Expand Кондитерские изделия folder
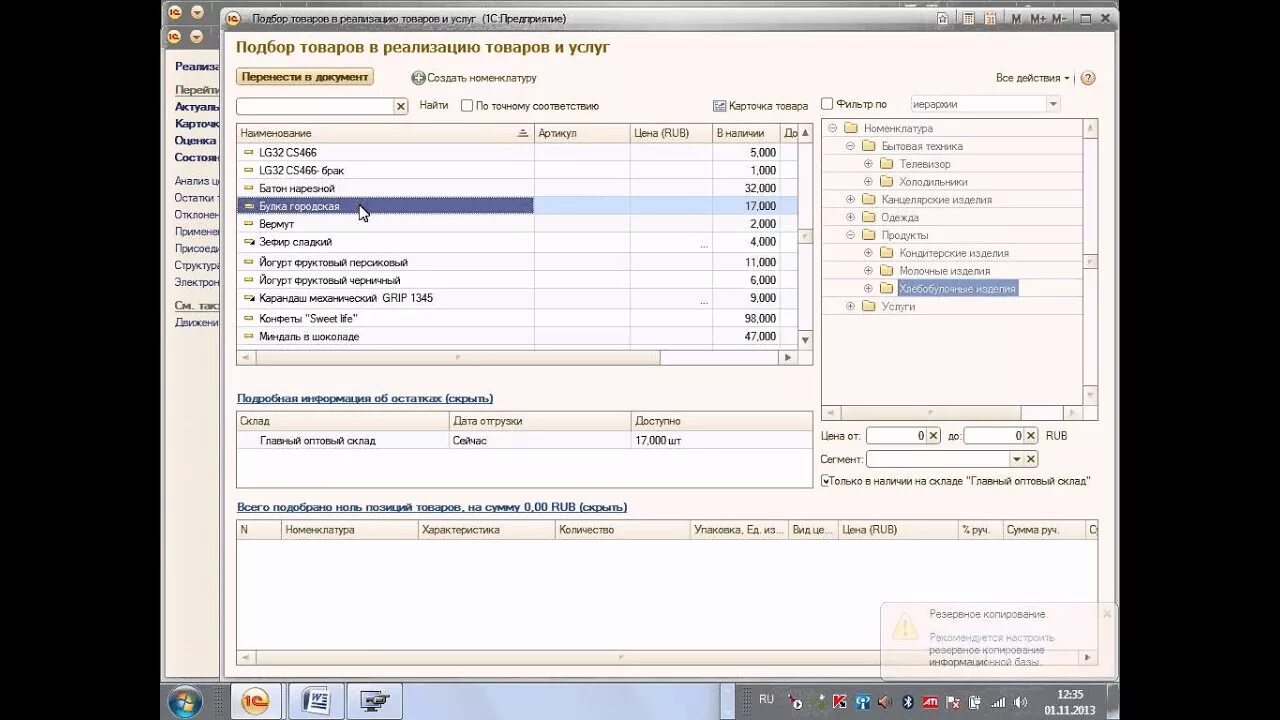 868,253
